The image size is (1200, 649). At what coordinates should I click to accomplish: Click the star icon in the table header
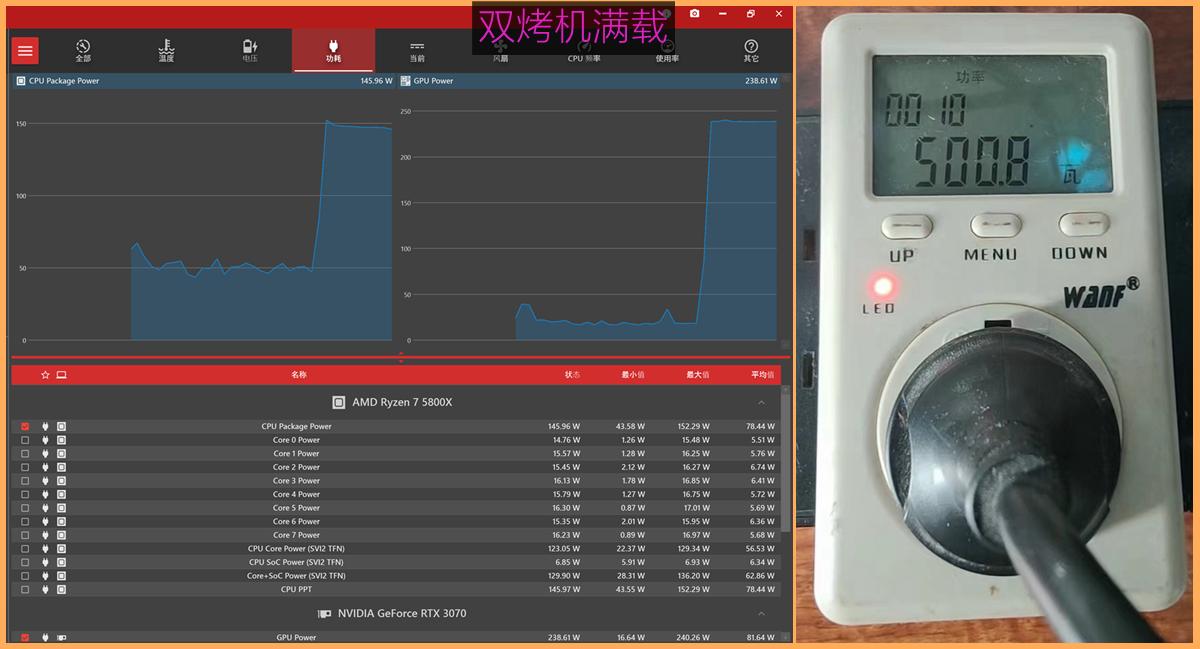tap(44, 374)
